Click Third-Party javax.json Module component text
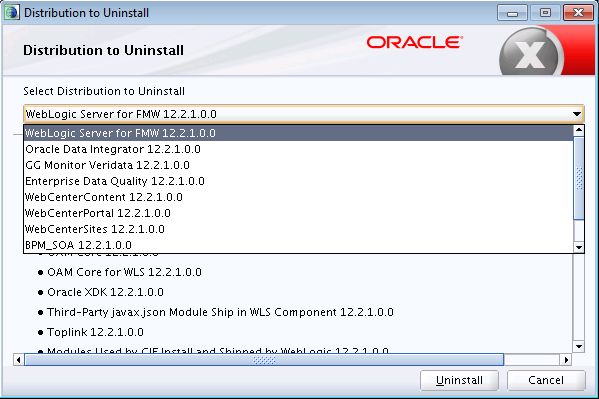The image size is (599, 399). point(220,312)
